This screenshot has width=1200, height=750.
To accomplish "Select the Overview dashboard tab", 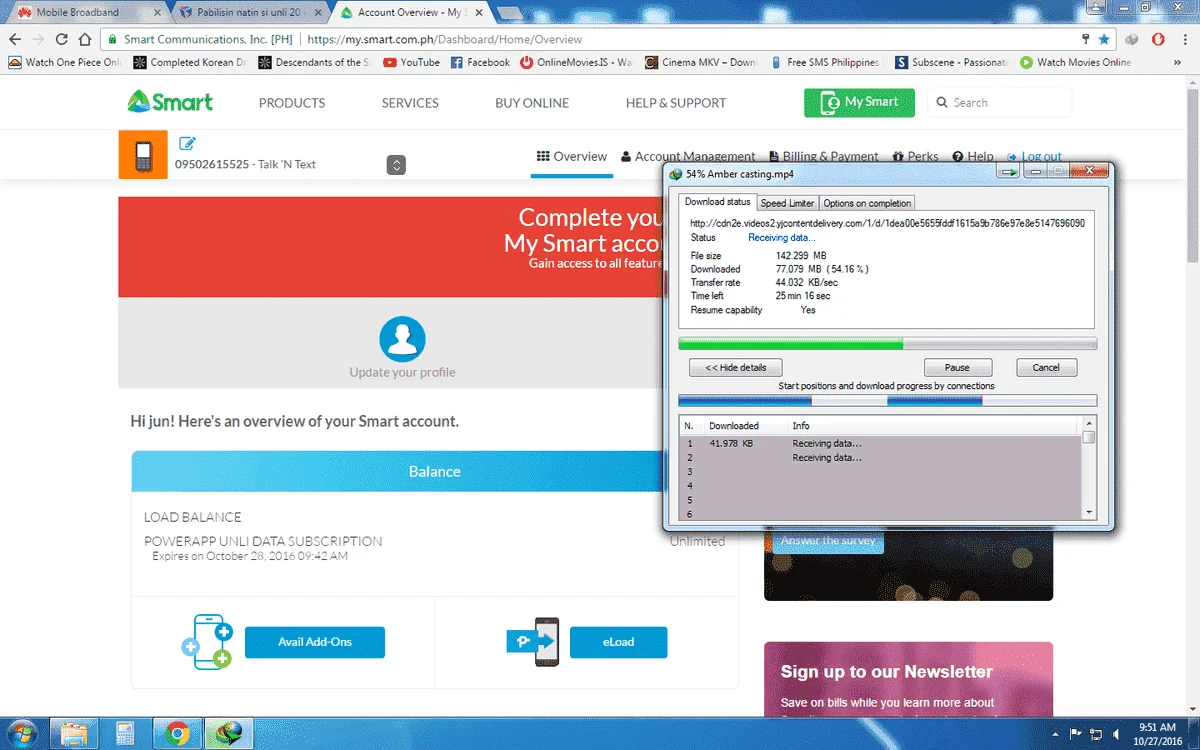I will click(572, 156).
